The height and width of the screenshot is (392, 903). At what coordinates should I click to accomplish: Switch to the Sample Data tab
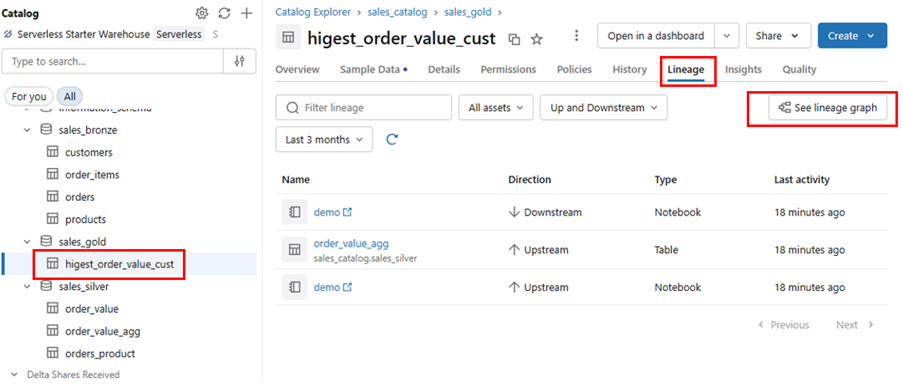[373, 70]
